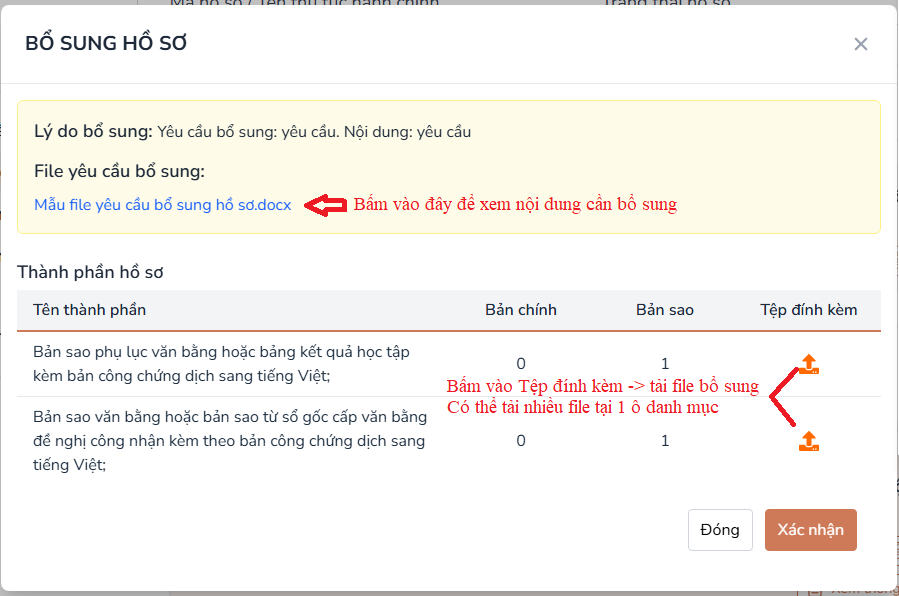Click the 'File yêu cầu bổ sung:' label
Viewport: 899px width, 596px height.
pos(119,171)
